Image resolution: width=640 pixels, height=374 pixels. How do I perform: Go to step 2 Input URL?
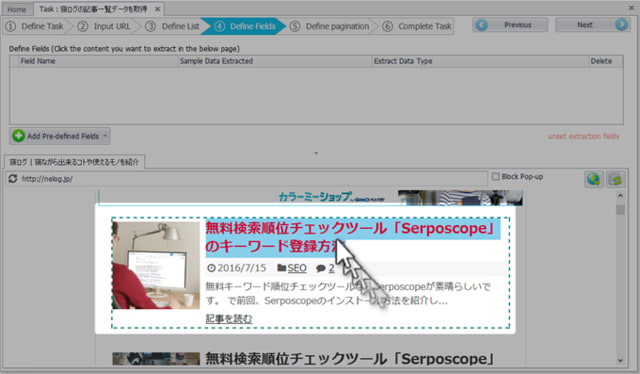[104, 26]
